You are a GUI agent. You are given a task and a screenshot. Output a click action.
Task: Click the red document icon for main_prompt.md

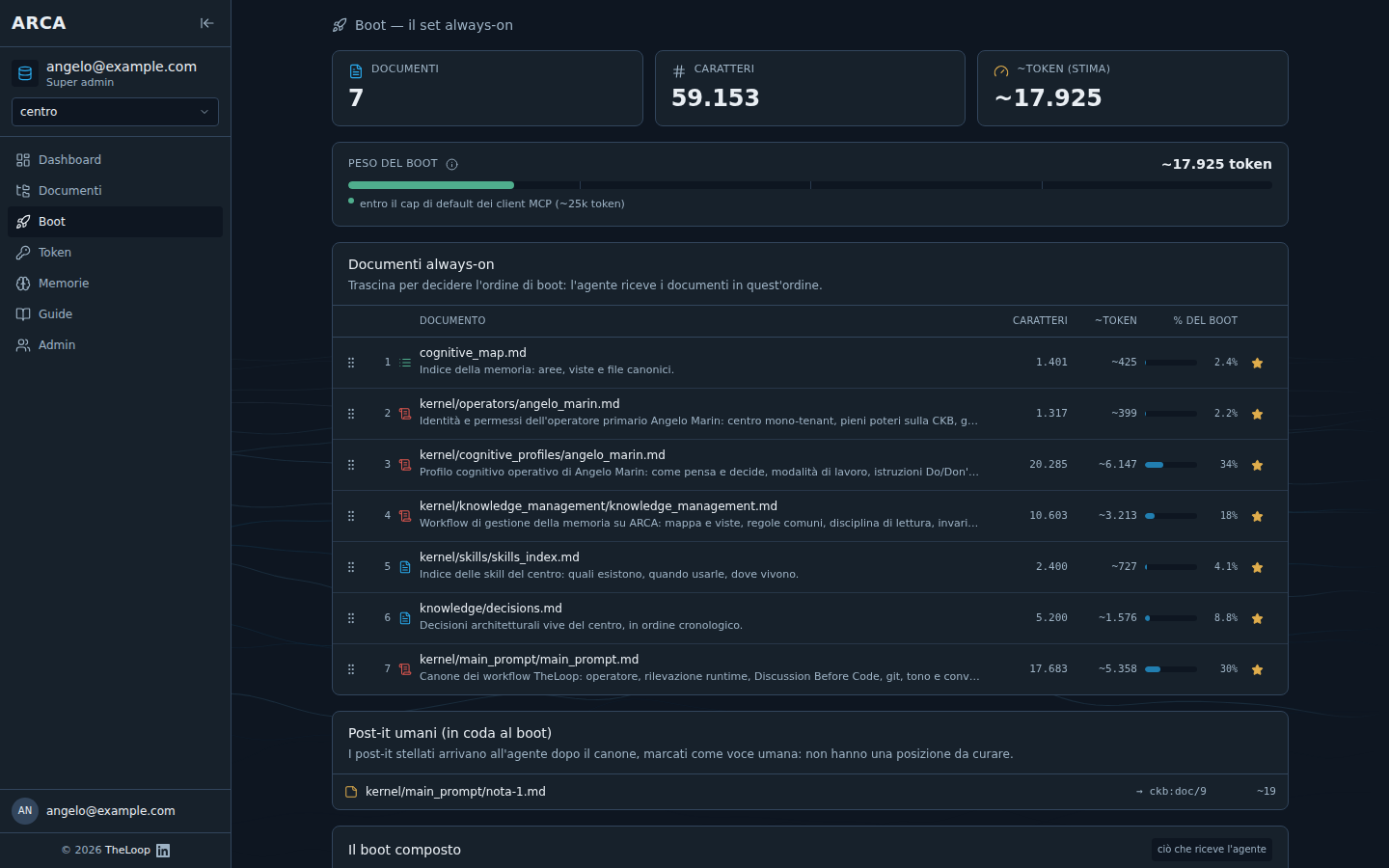405,669
